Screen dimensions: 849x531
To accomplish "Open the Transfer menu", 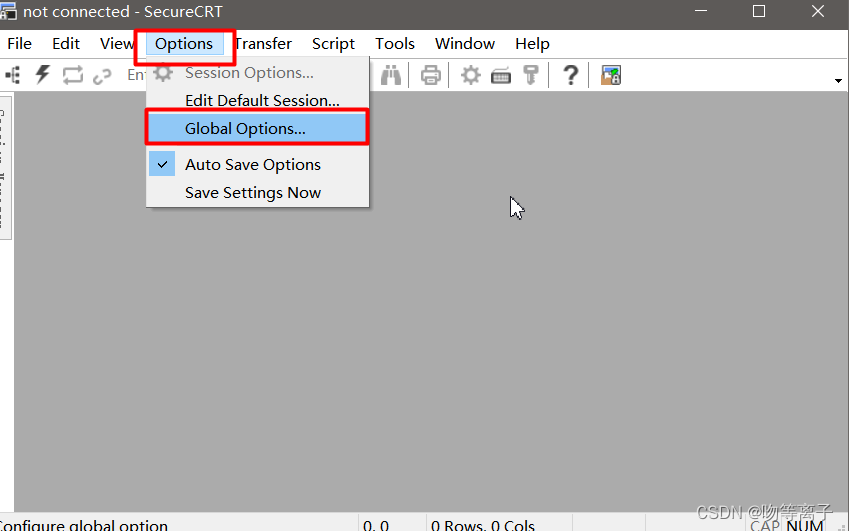I will [264, 43].
